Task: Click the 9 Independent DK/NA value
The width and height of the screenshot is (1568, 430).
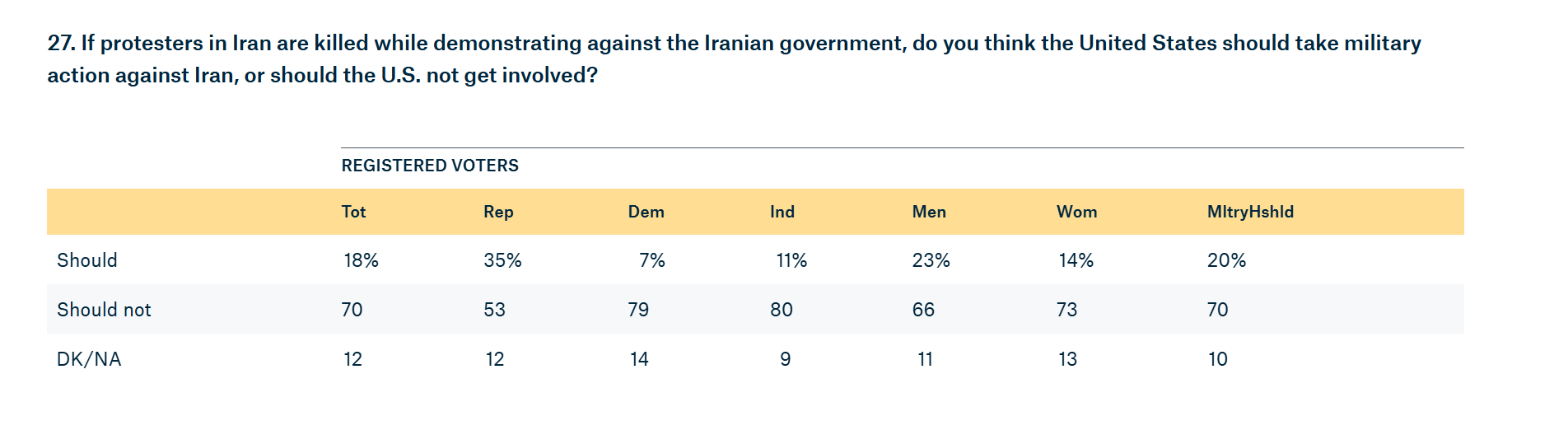Action: pyautogui.click(x=785, y=359)
